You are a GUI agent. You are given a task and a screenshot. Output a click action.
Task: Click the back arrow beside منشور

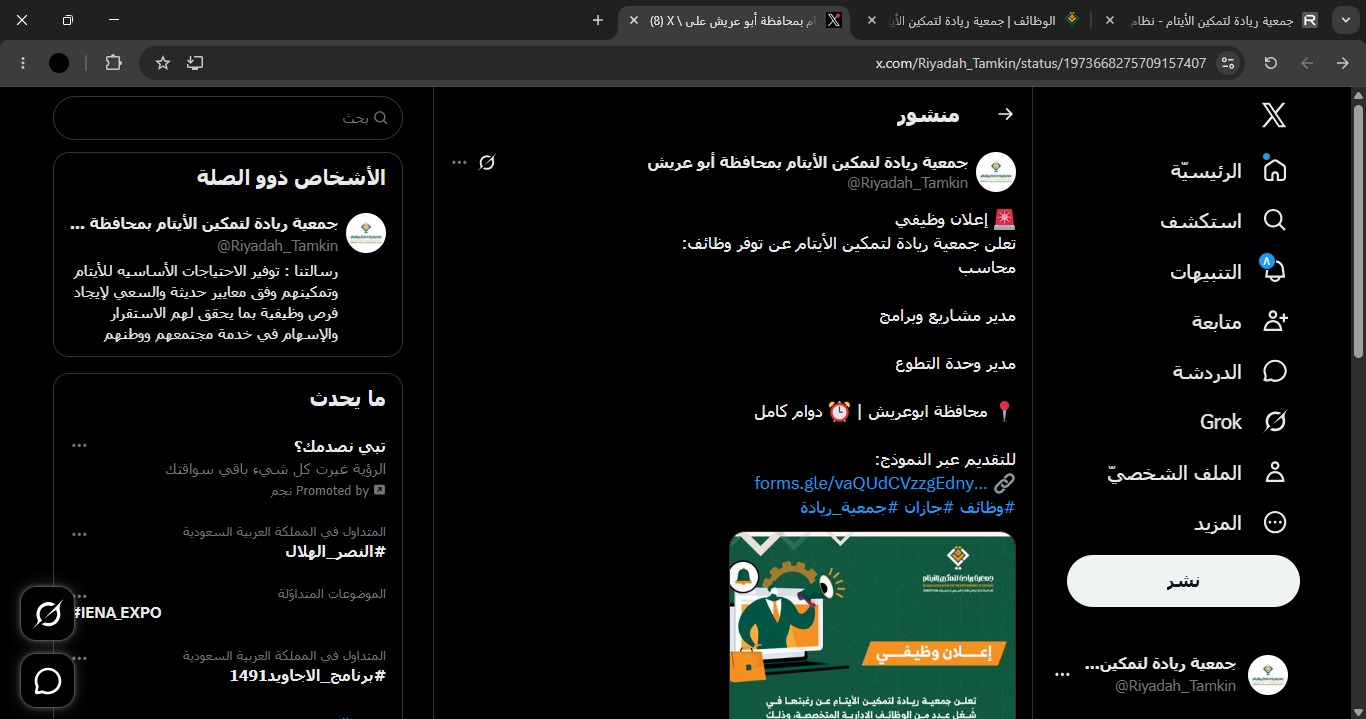(1006, 114)
